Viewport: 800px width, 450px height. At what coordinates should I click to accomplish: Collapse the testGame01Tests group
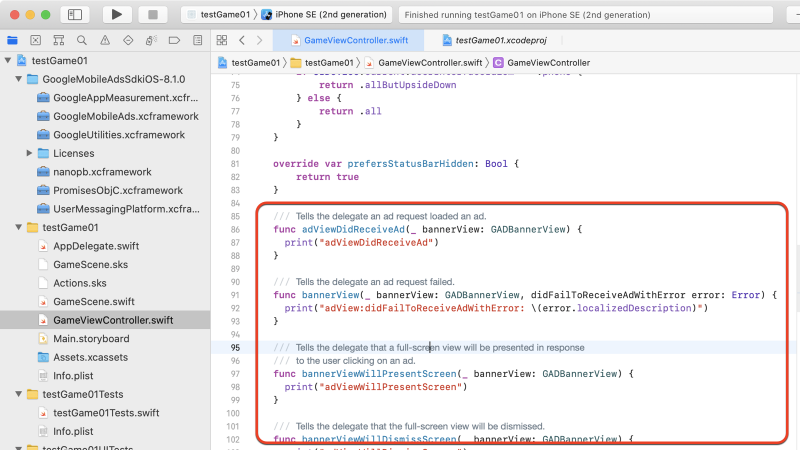click(18, 394)
